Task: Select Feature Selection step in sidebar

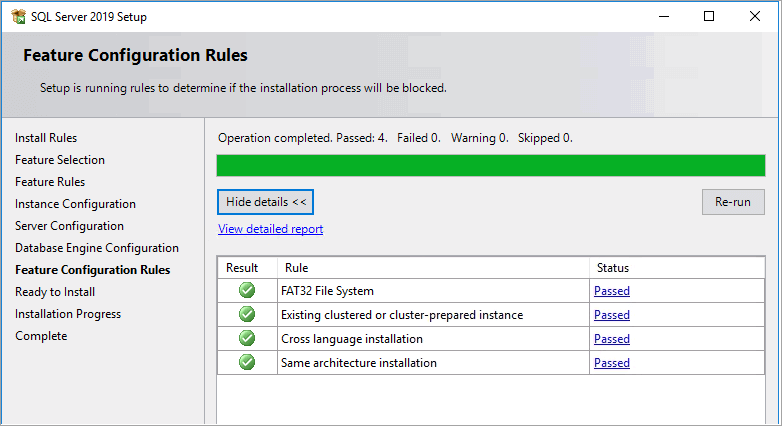Action: coord(60,160)
